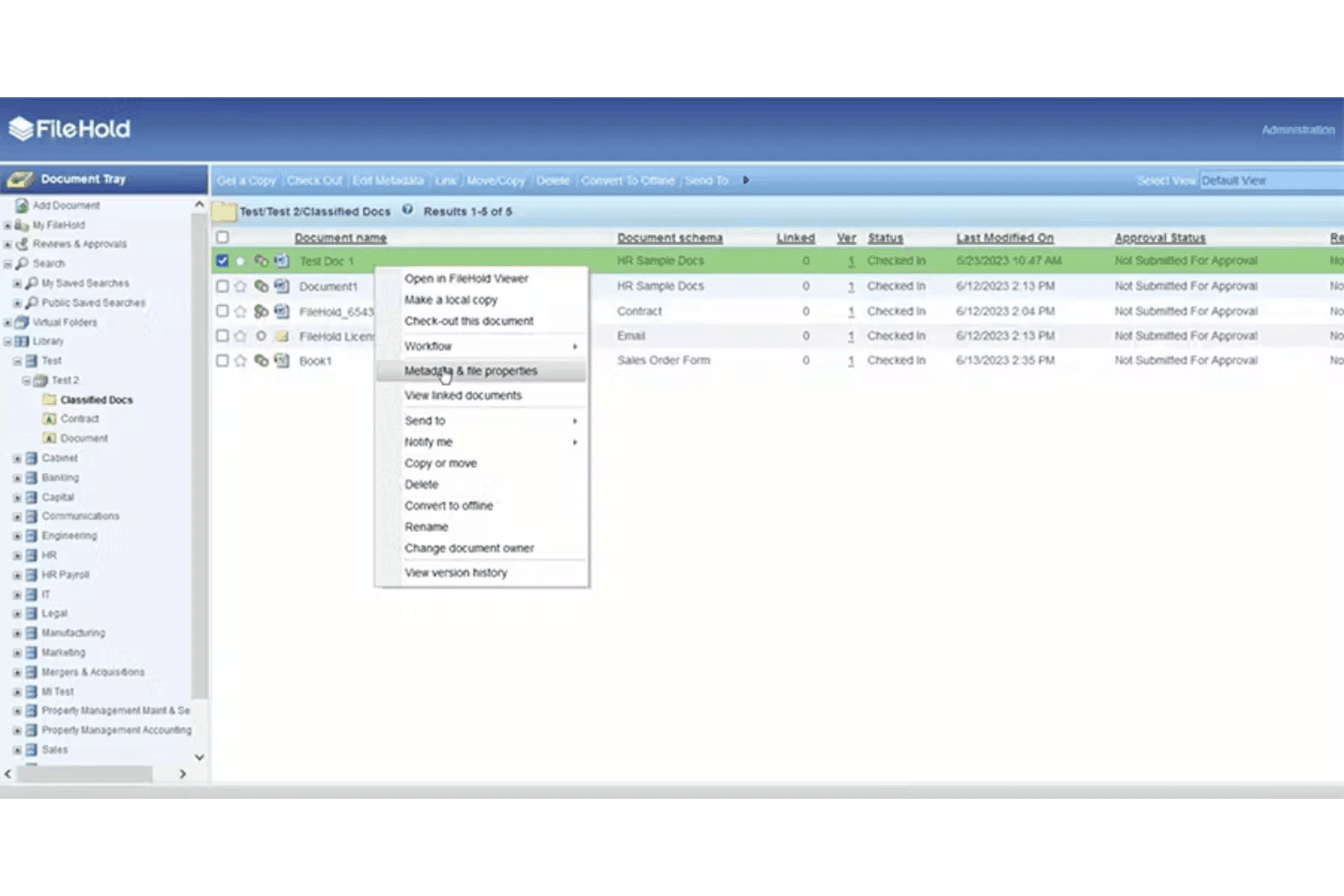Expand the Cabinet tree node

click(x=17, y=458)
